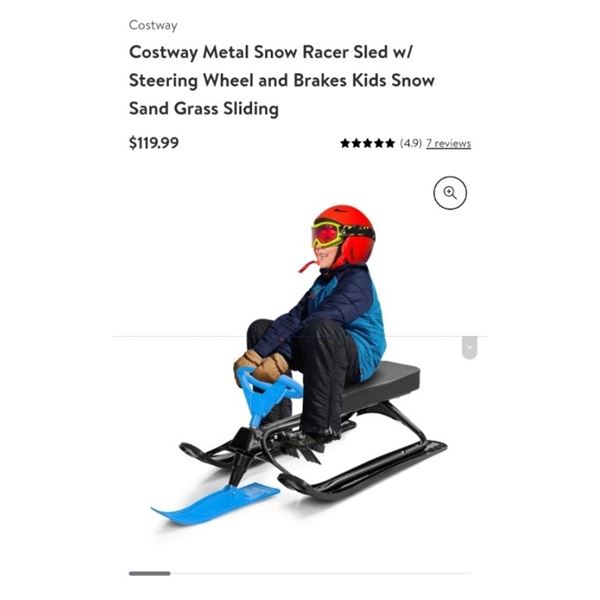
Task: Expand the gray chevron-down pull tab
Action: coord(470,347)
